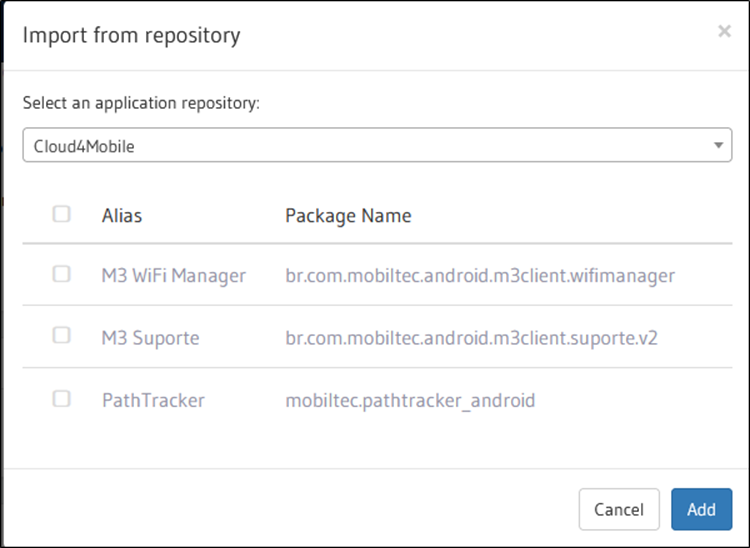Check the PathTracker checkbox
The image size is (750, 548).
(x=61, y=398)
